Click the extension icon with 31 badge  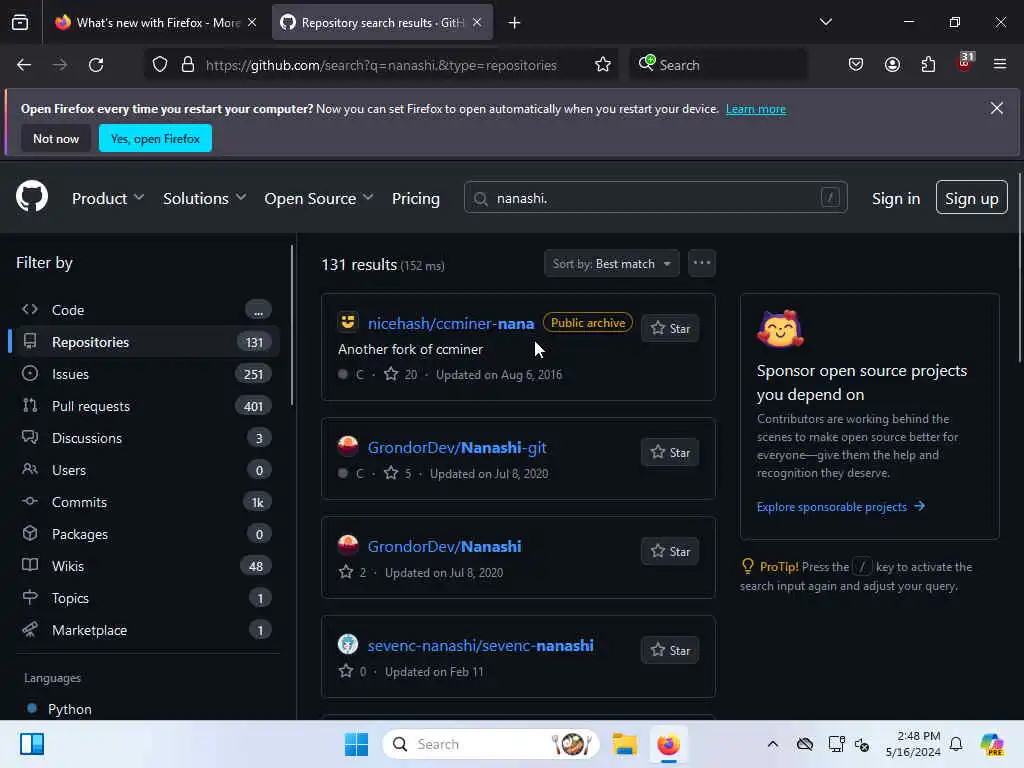pos(965,63)
